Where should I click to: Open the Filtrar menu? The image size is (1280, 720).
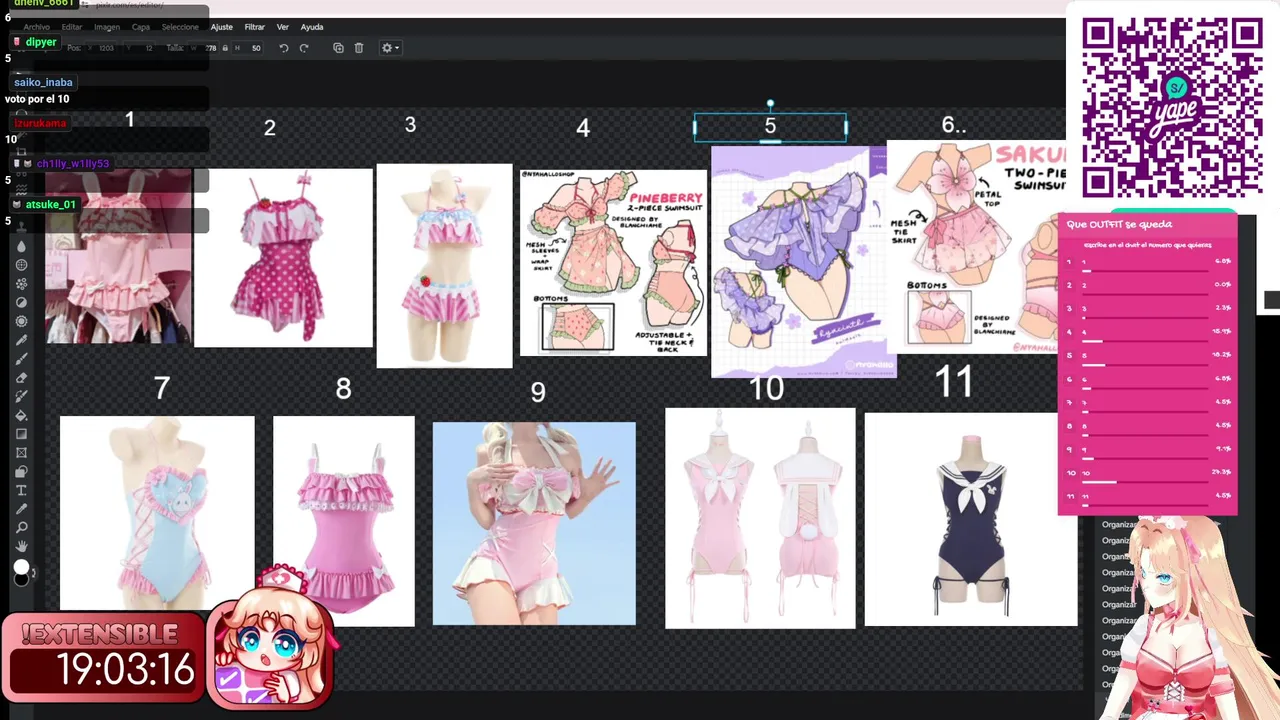point(255,27)
